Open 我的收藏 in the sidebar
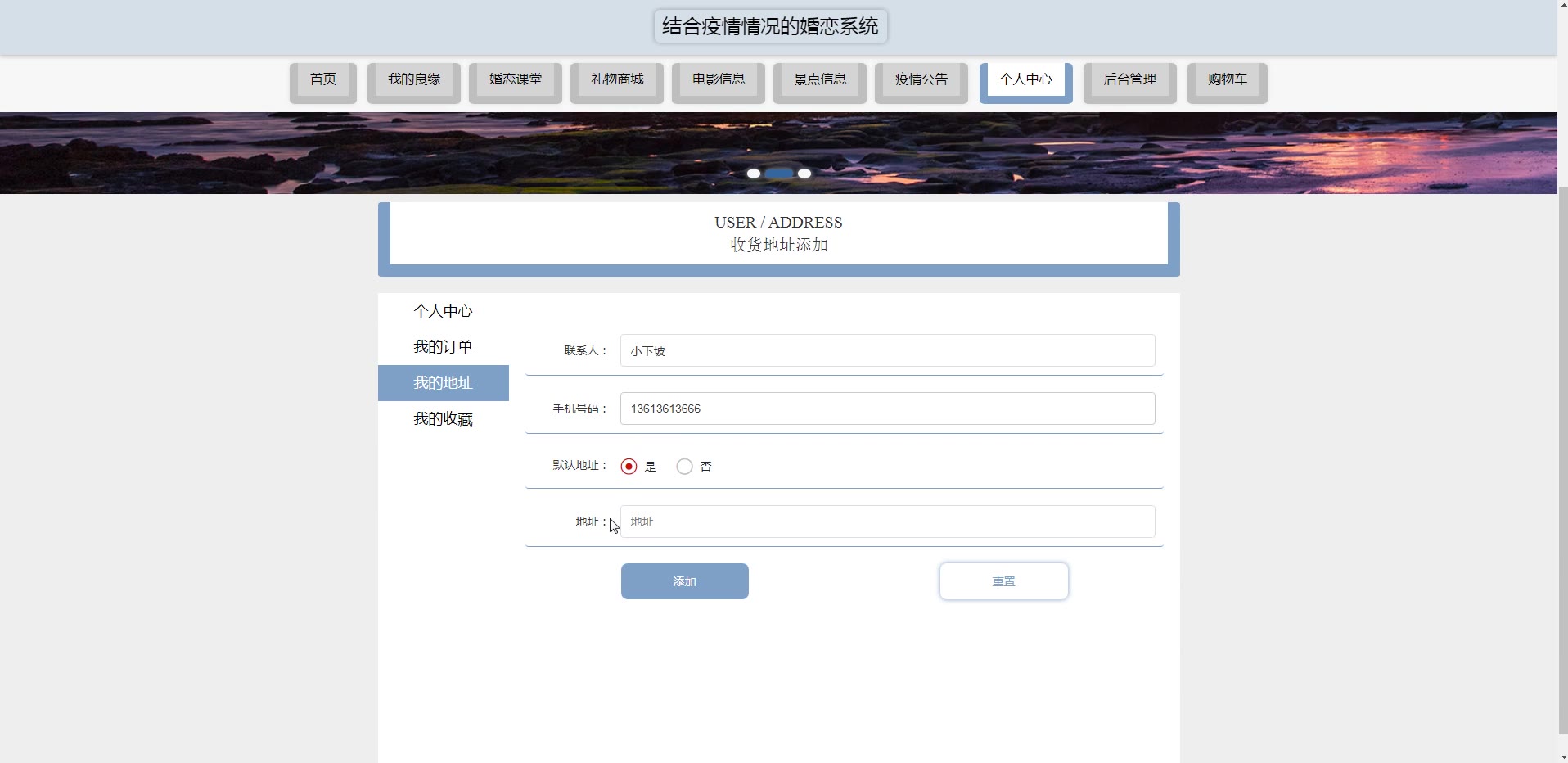The image size is (1568, 763). [443, 419]
